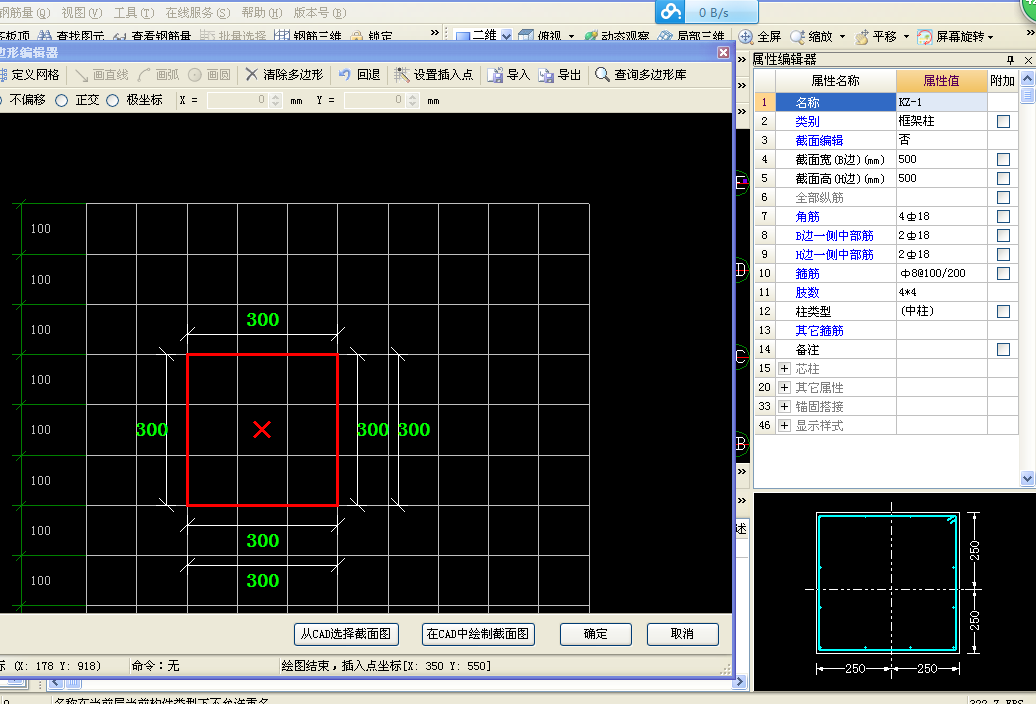1036x704 pixels.
Task: Open the 视图(V) menu
Action: [82, 13]
